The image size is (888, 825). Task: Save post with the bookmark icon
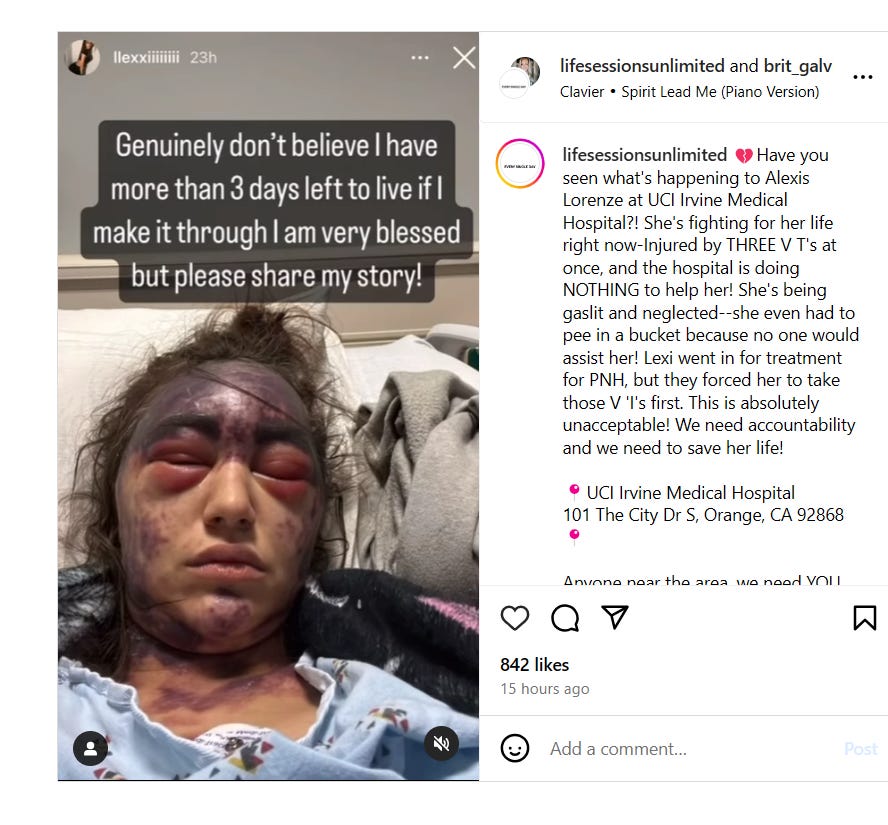864,618
